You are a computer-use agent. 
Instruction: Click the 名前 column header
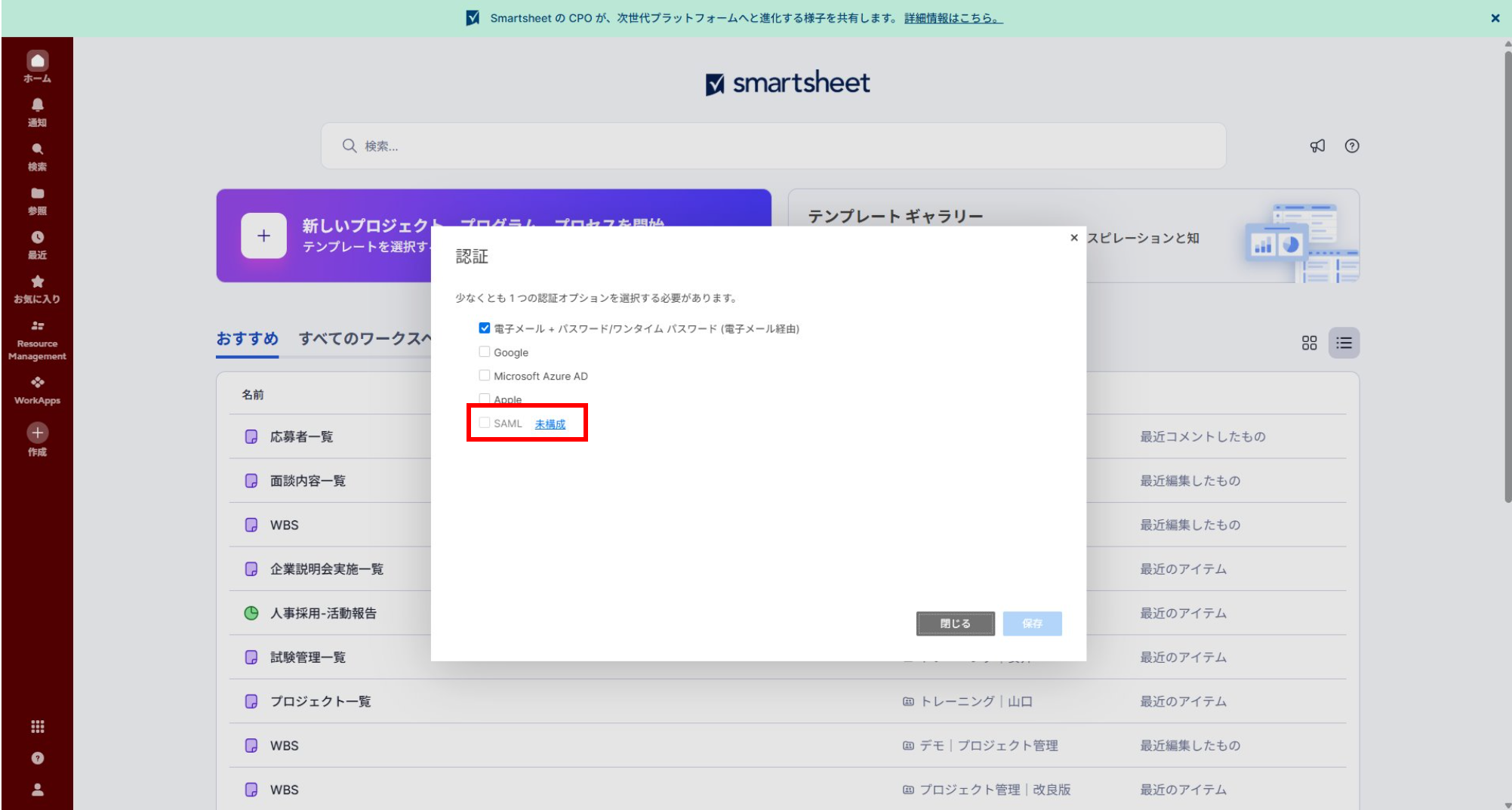(253, 395)
